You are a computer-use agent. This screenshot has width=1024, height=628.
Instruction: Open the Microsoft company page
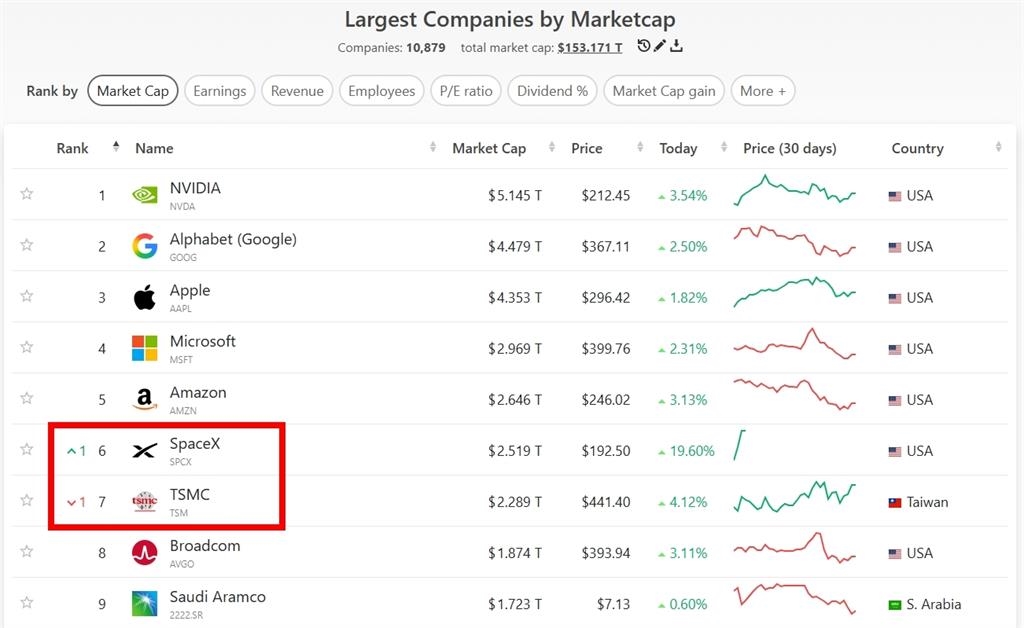tap(202, 341)
